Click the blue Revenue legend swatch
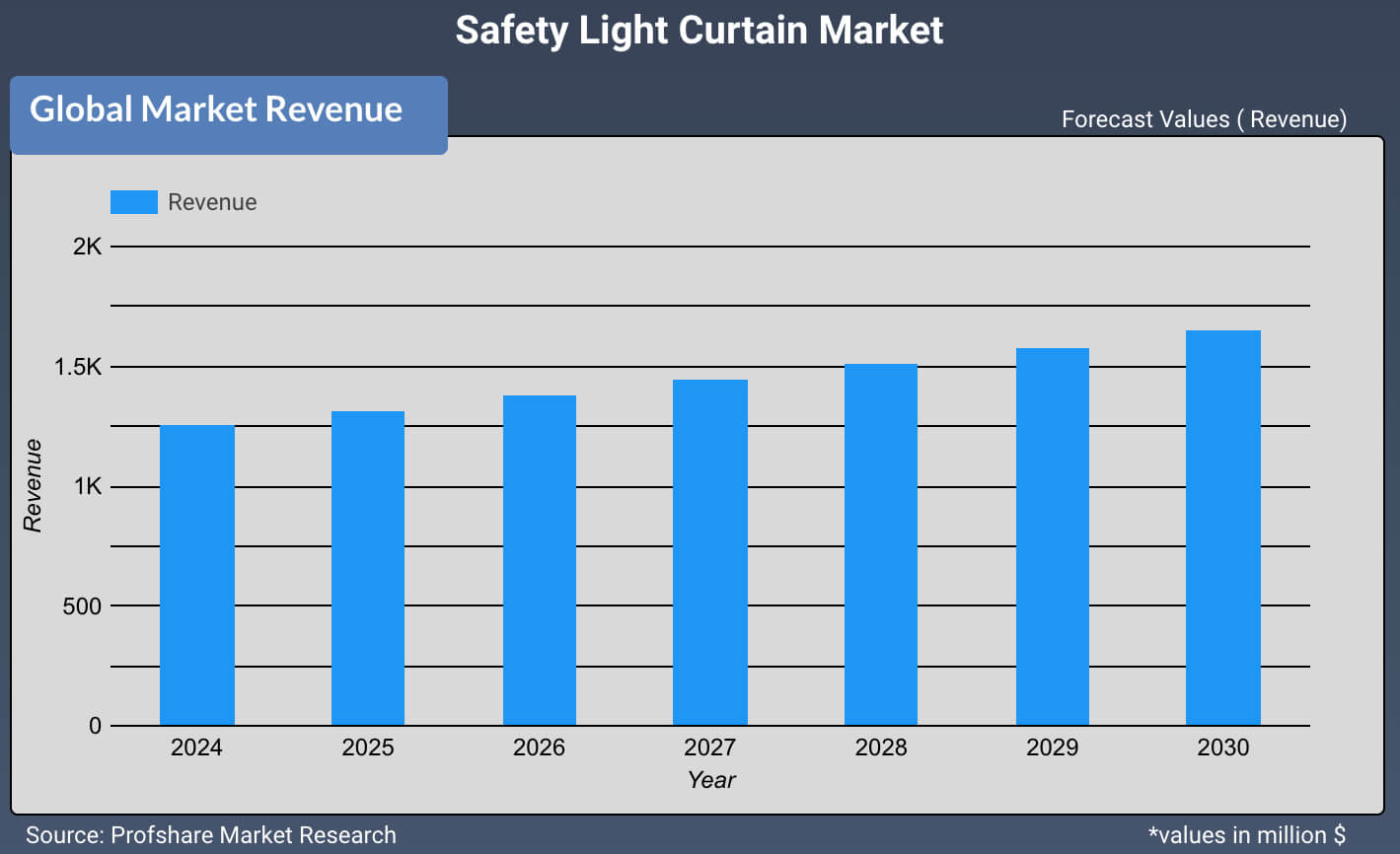 click(133, 202)
